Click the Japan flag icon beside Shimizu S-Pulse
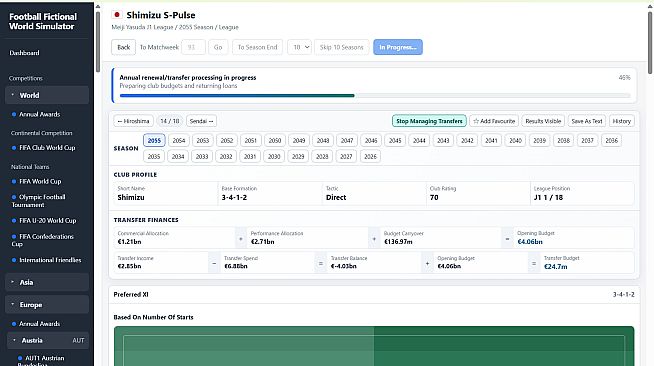 point(117,15)
